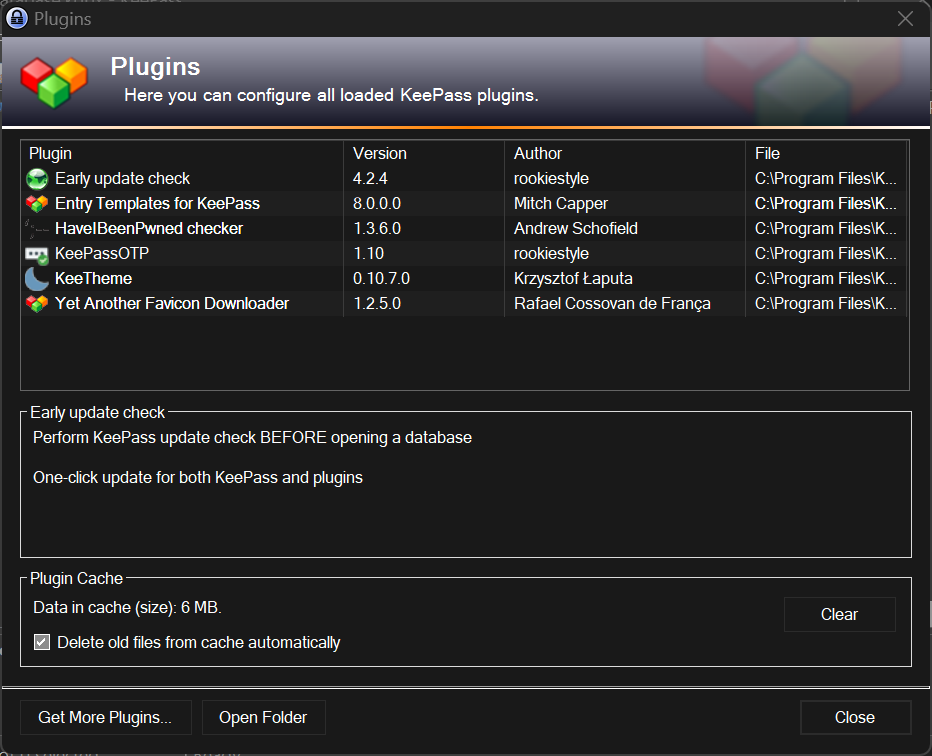Screen dimensions: 932x756
Task: Click the KeePassOTP plugin icon
Action: tap(37, 254)
